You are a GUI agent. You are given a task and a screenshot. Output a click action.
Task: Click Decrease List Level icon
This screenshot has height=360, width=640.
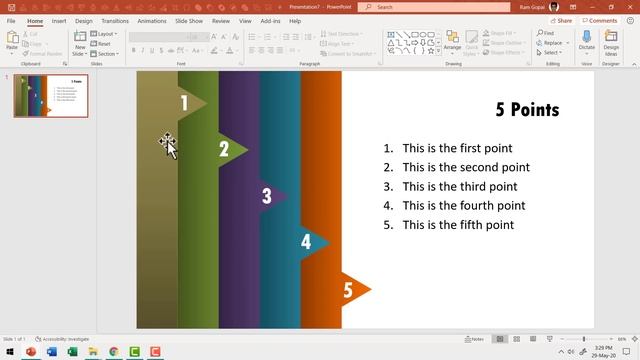pyautogui.click(x=286, y=37)
